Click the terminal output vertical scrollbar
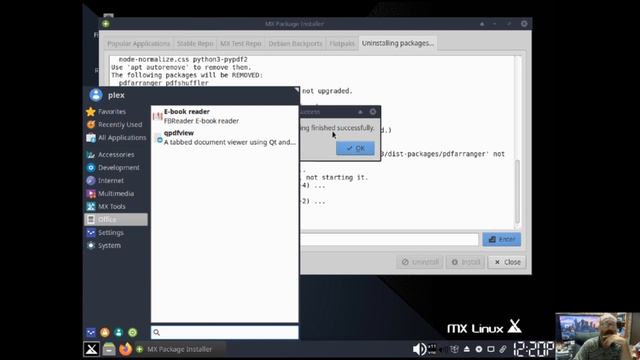Viewport: 640px width, 360px height. tap(518, 191)
